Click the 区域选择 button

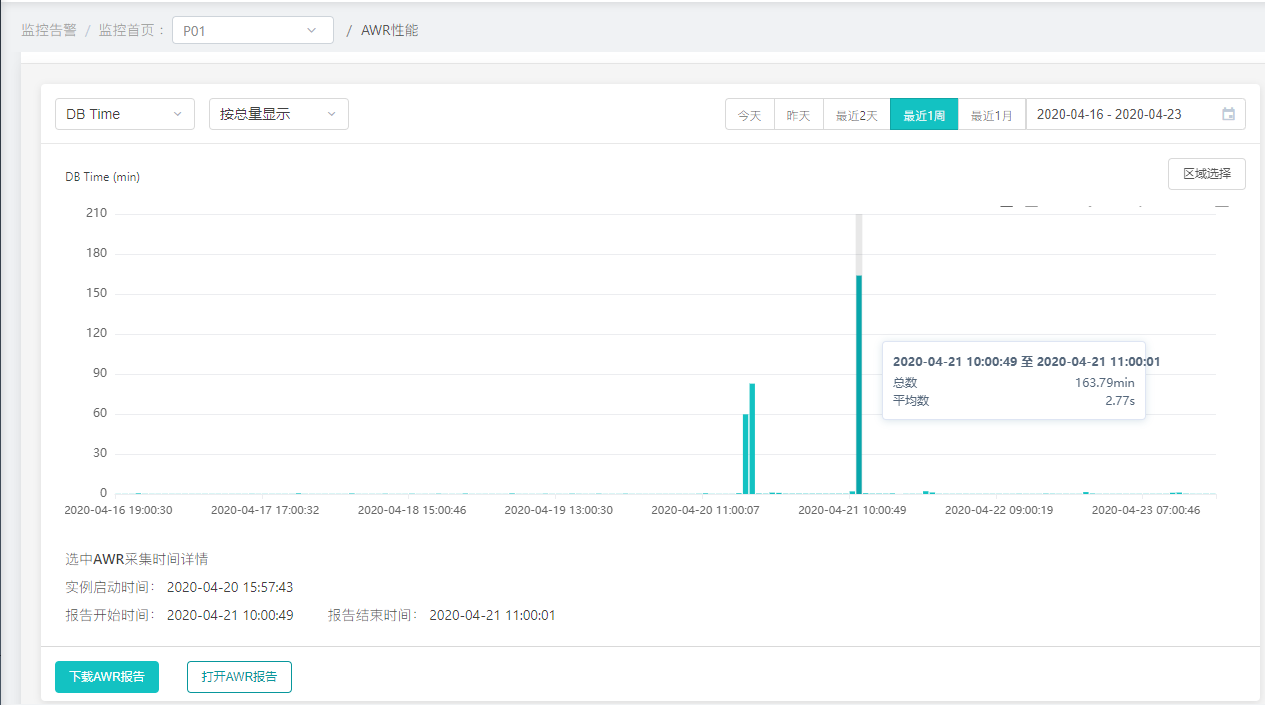tap(1206, 173)
